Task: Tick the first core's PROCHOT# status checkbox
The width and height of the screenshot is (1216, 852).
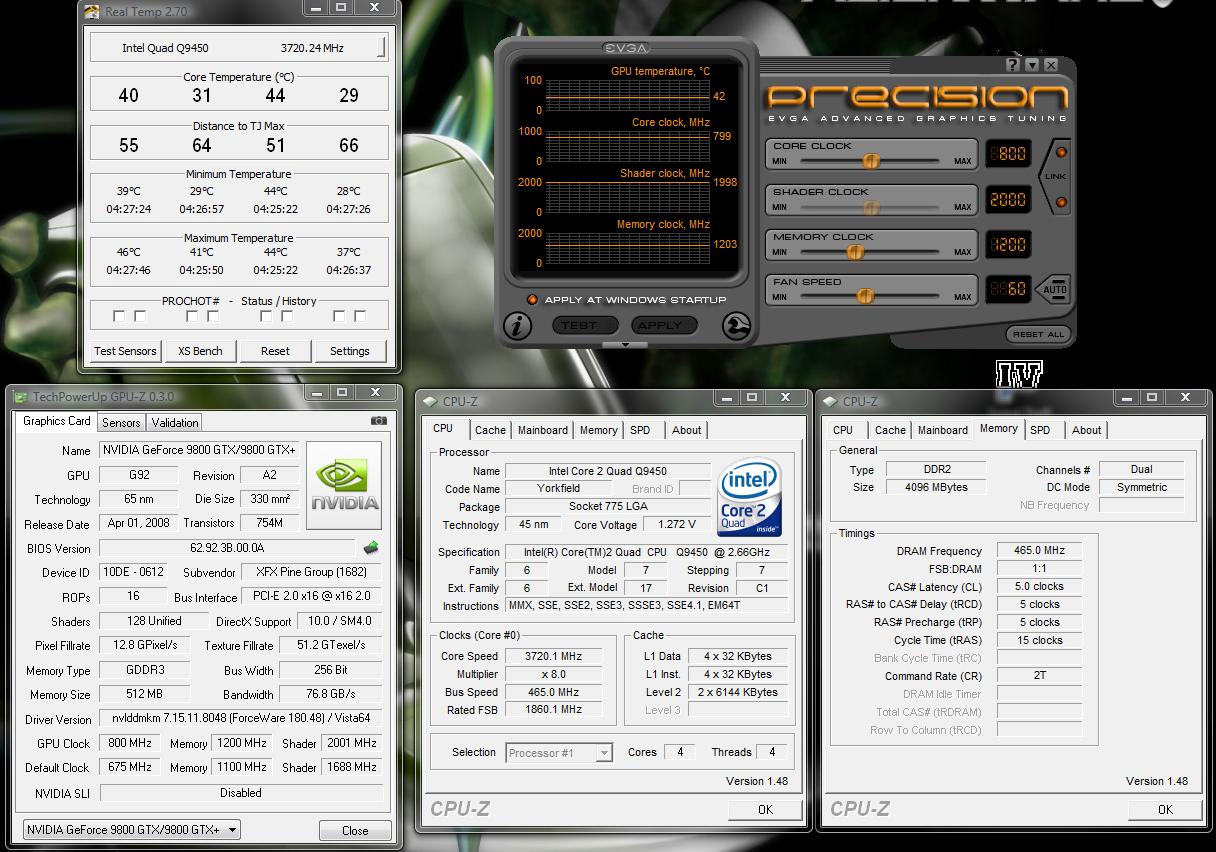Action: click(119, 316)
